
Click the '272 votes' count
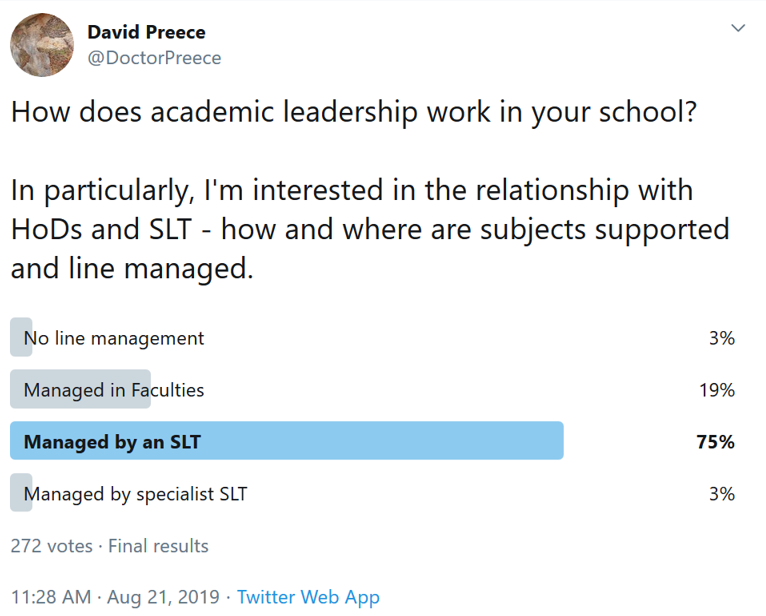(50, 546)
